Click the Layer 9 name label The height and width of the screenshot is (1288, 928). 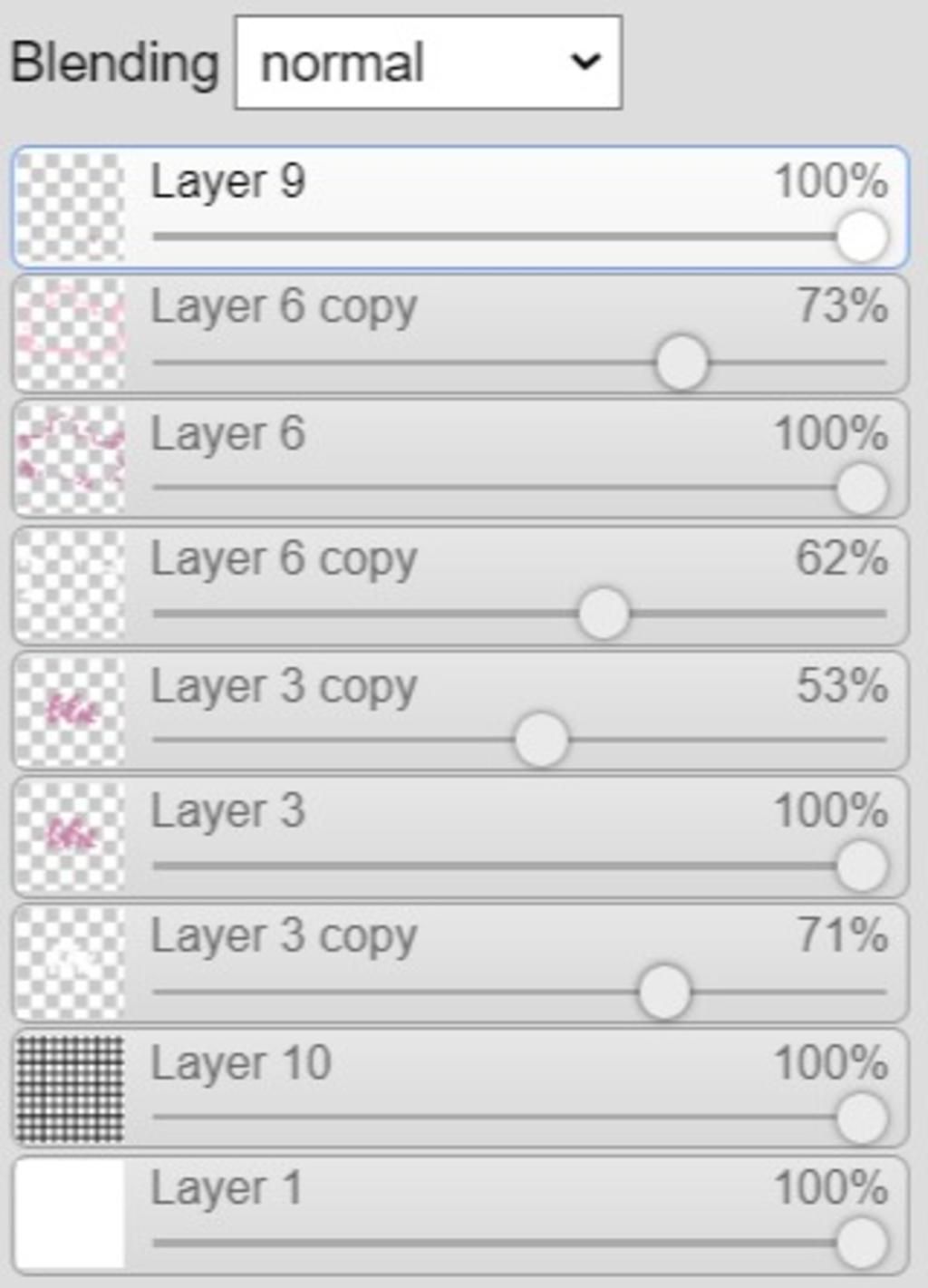click(227, 180)
